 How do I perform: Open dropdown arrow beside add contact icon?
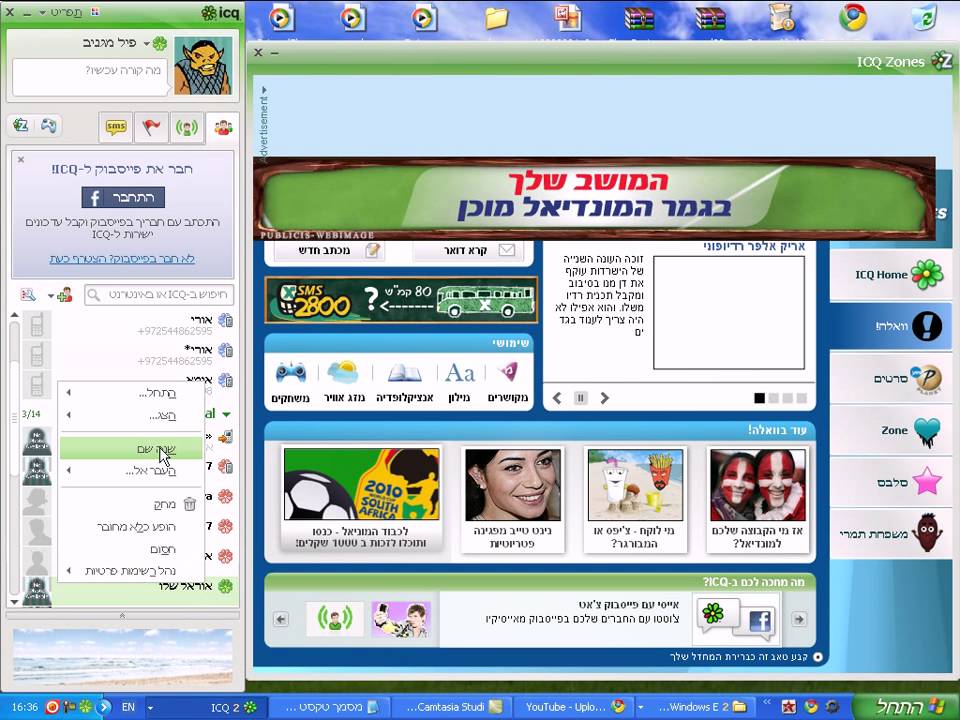51,296
